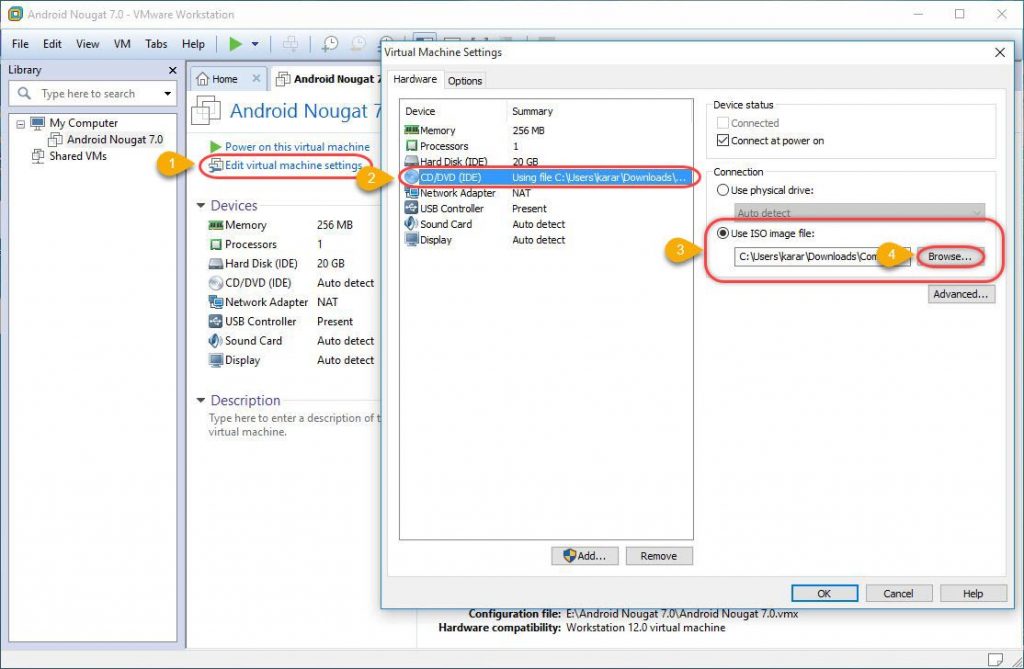This screenshot has width=1024, height=669.
Task: Click the Browse button for the ISO file
Action: tap(948, 257)
